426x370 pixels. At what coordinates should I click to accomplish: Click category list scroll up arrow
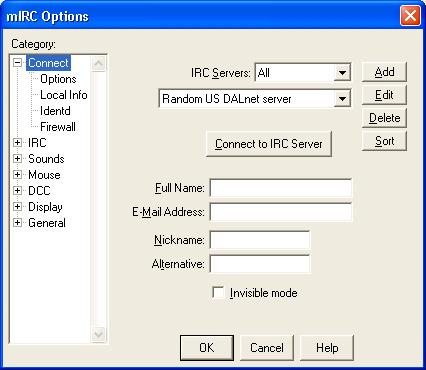[x=98, y=63]
